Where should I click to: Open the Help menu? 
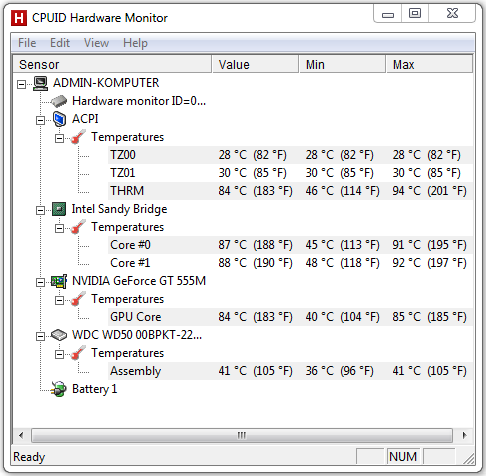point(135,43)
